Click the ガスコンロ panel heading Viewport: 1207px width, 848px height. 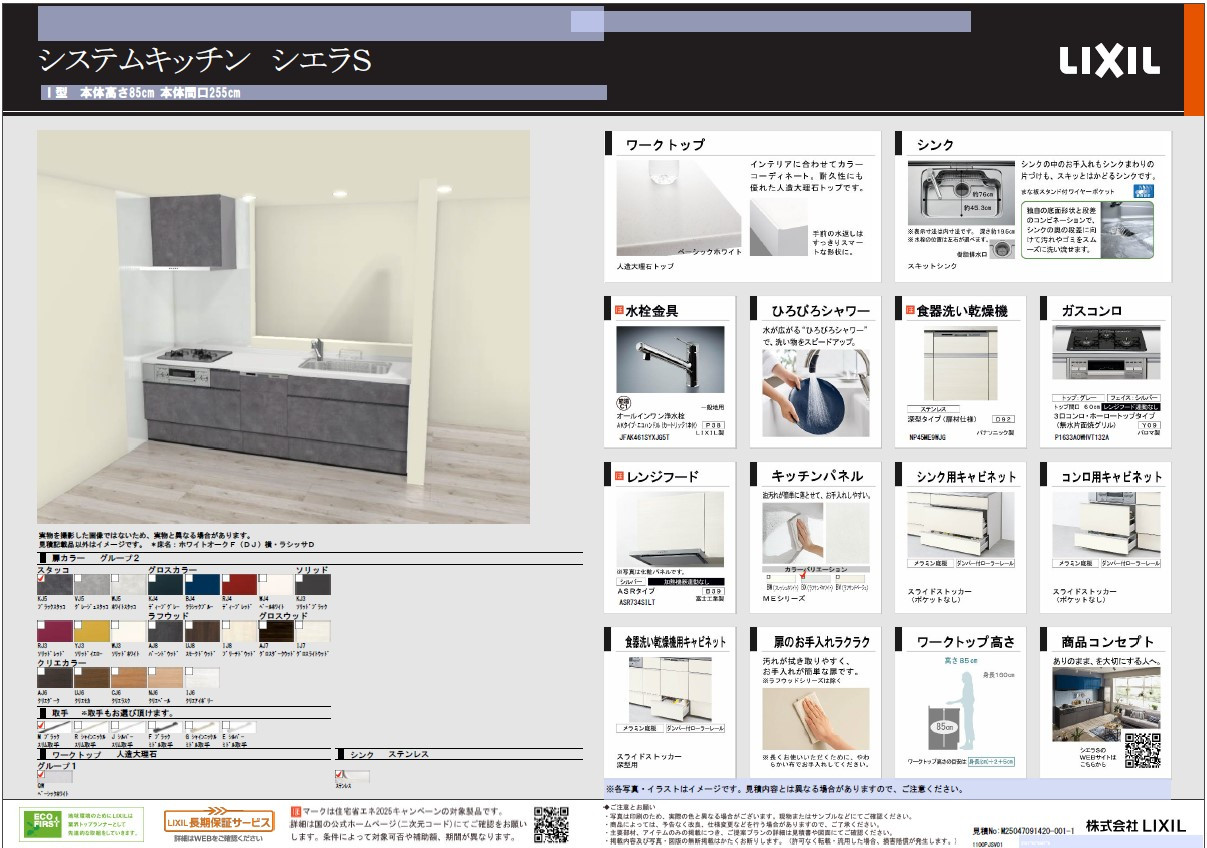point(1091,311)
